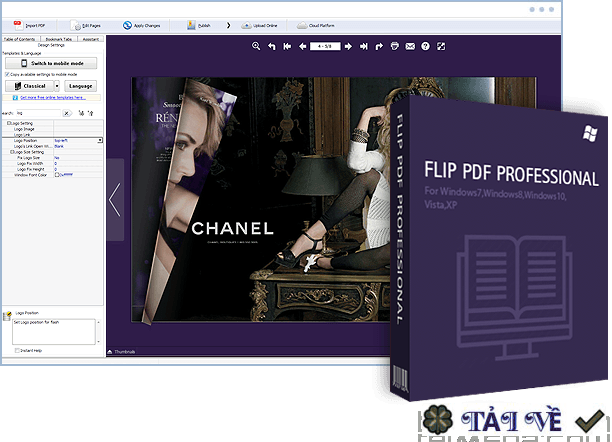Viewport: 612px width, 442px height.
Task: Switch to Table of Contents tab
Action: [20, 39]
